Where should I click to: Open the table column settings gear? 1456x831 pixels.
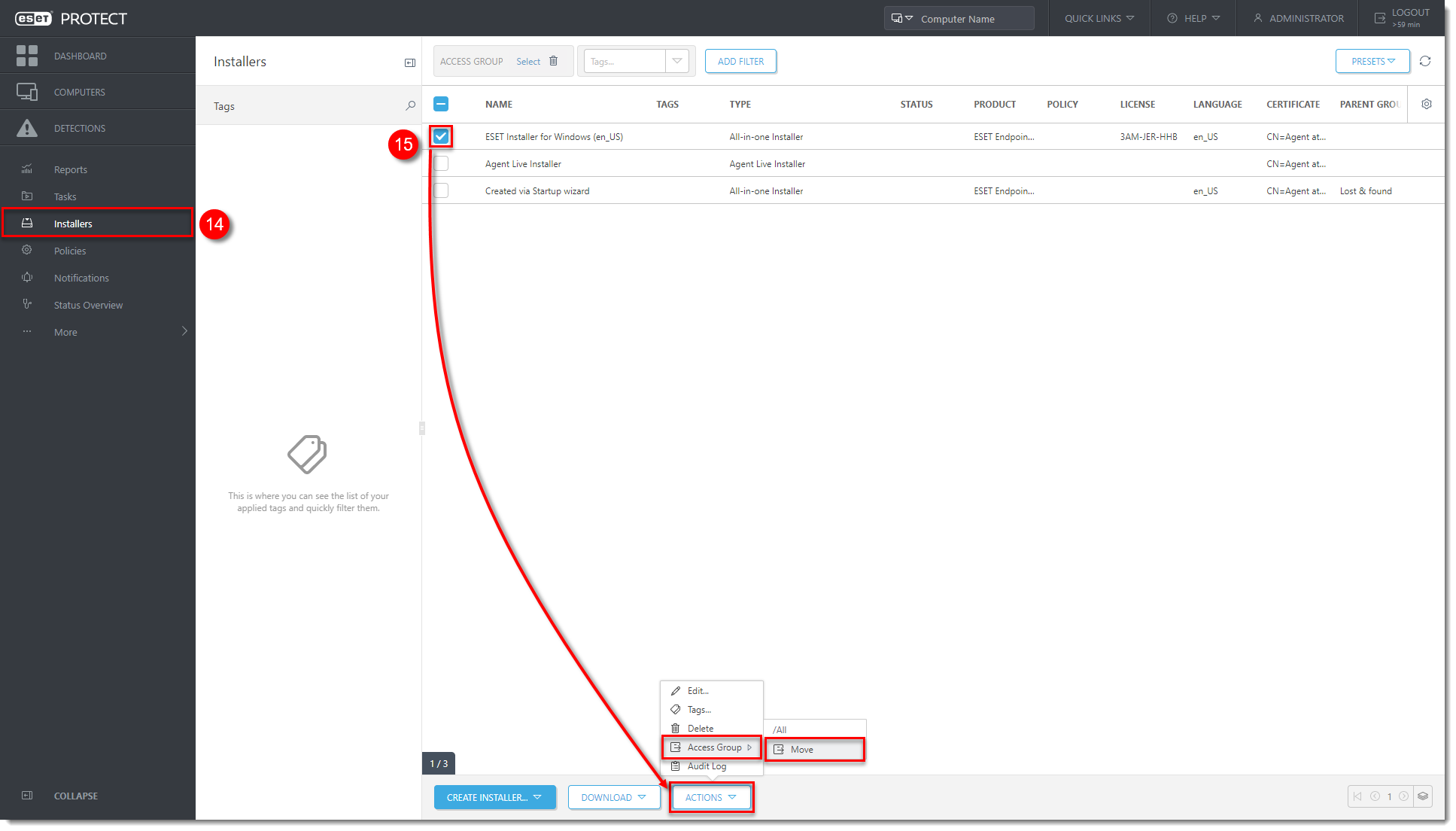[x=1426, y=104]
